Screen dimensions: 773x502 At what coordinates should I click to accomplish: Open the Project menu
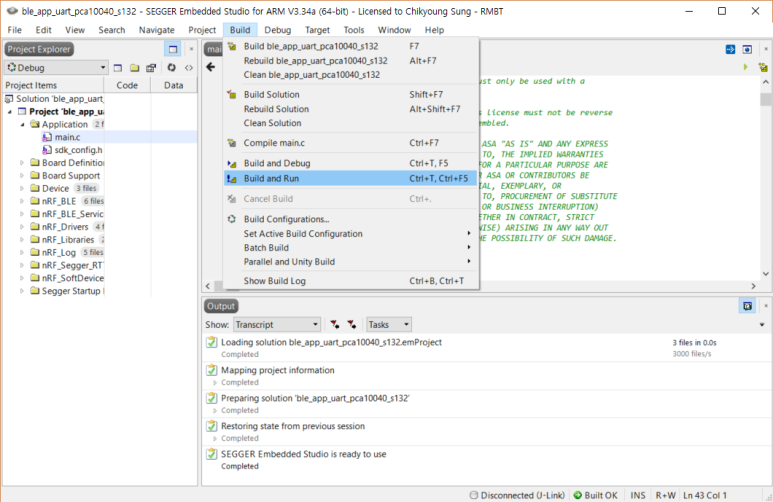[202, 30]
